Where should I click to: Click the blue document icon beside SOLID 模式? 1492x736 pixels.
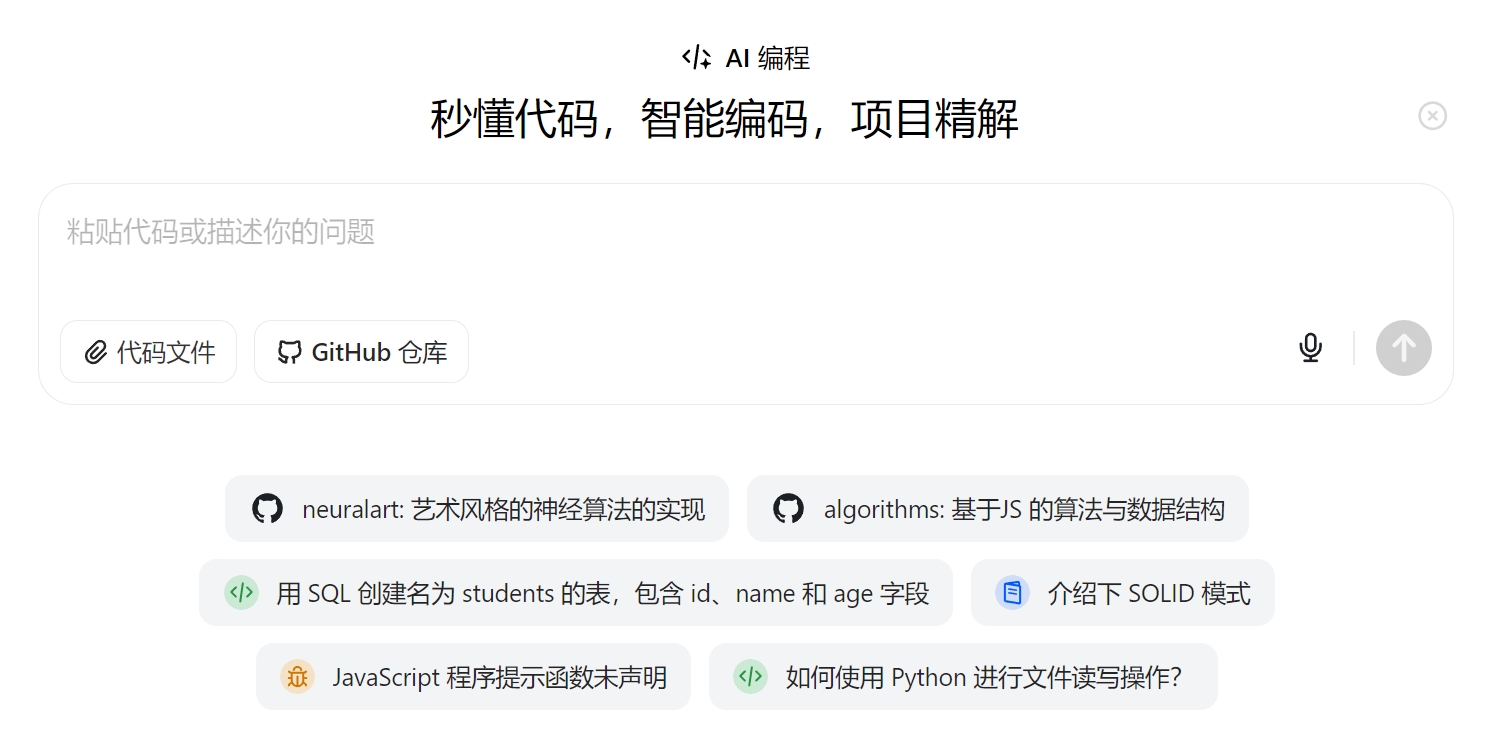[1012, 593]
